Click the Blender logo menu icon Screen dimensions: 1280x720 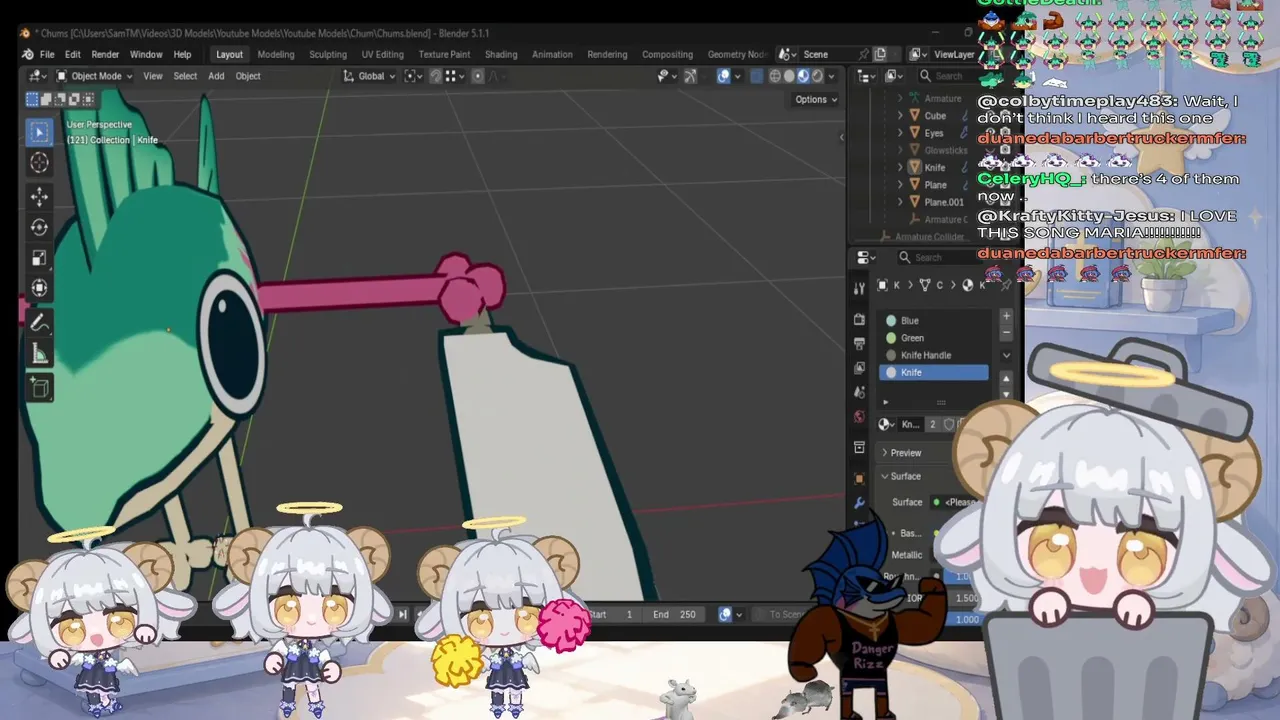click(27, 54)
